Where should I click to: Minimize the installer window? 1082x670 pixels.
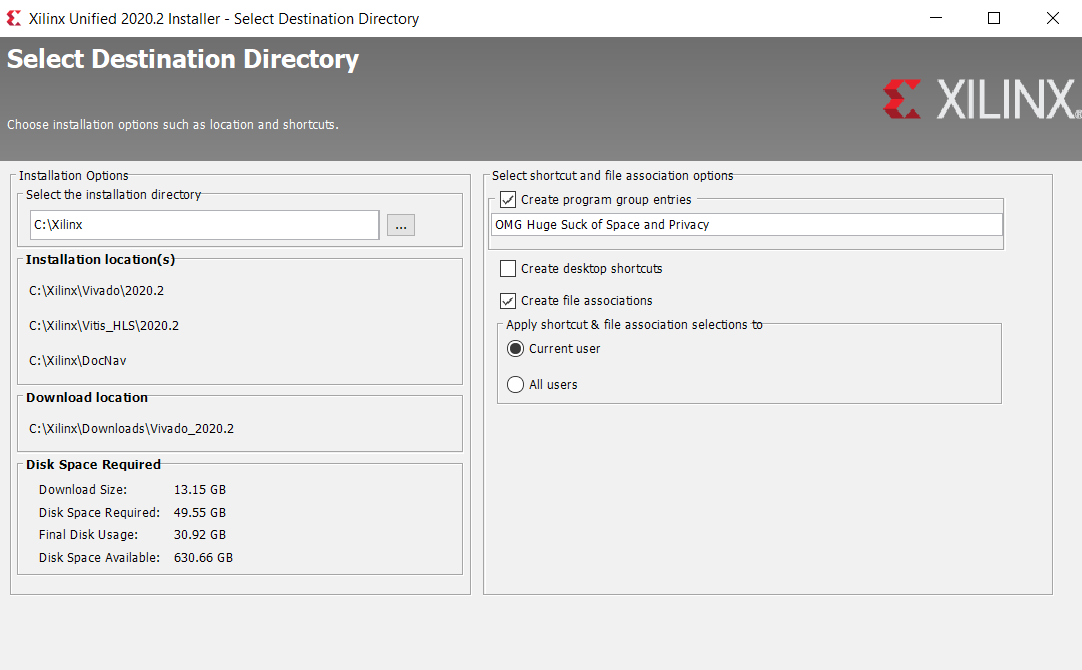936,18
